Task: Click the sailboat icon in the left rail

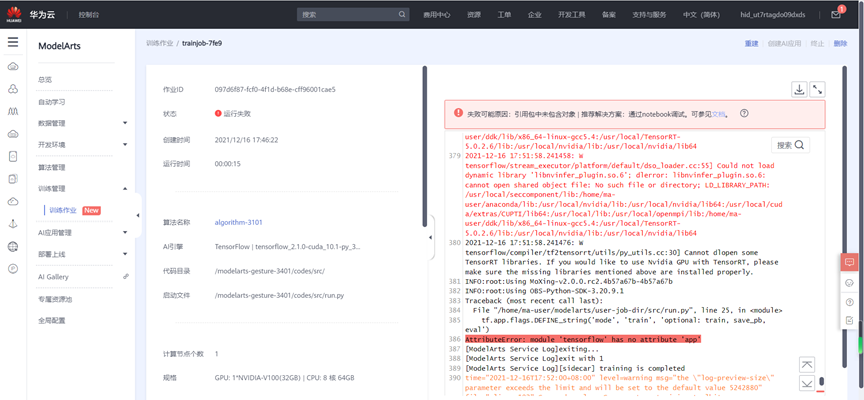Action: click(x=13, y=224)
